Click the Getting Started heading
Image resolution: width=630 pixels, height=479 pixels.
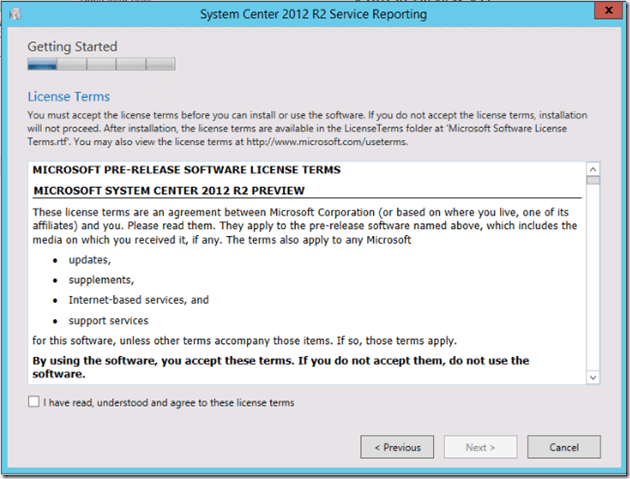tap(72, 46)
